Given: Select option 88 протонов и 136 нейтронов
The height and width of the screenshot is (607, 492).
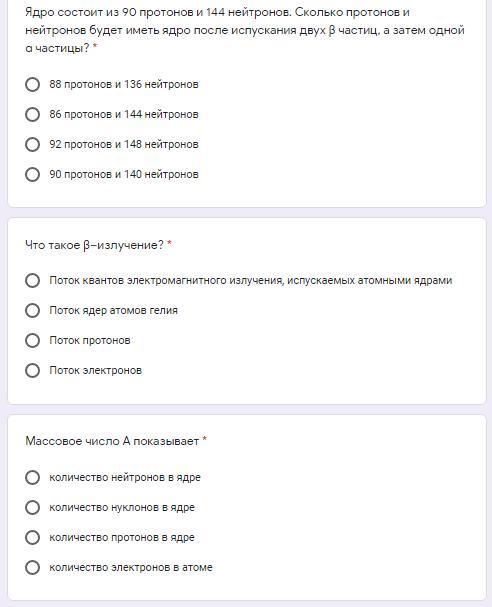Looking at the screenshot, I should tap(33, 84).
